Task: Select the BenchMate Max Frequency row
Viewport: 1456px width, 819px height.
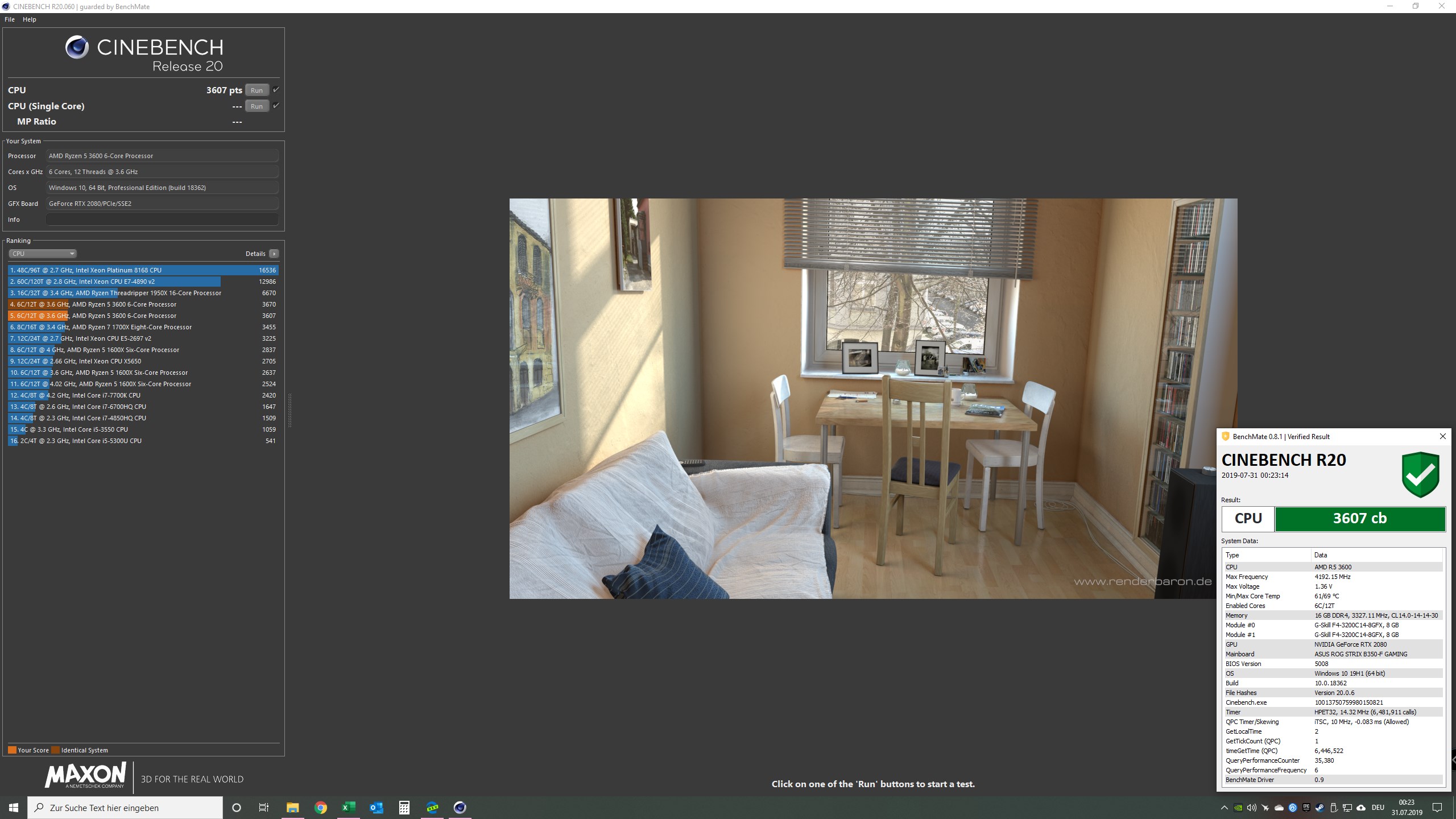Action: pos(1333,577)
